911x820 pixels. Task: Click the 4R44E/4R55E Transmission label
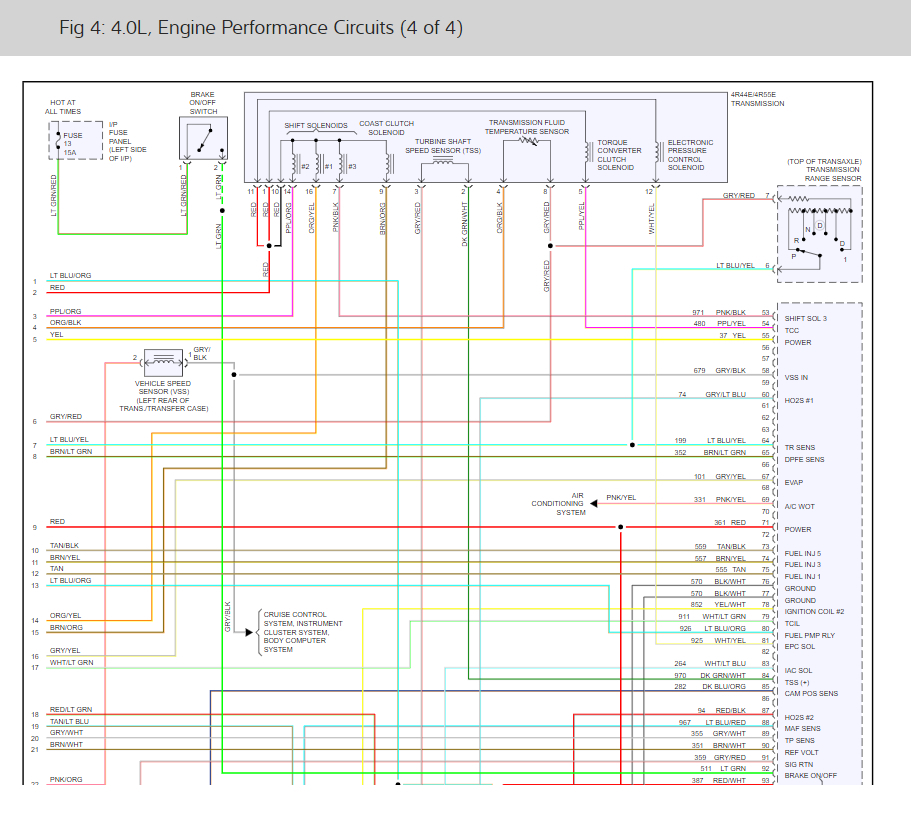(757, 99)
